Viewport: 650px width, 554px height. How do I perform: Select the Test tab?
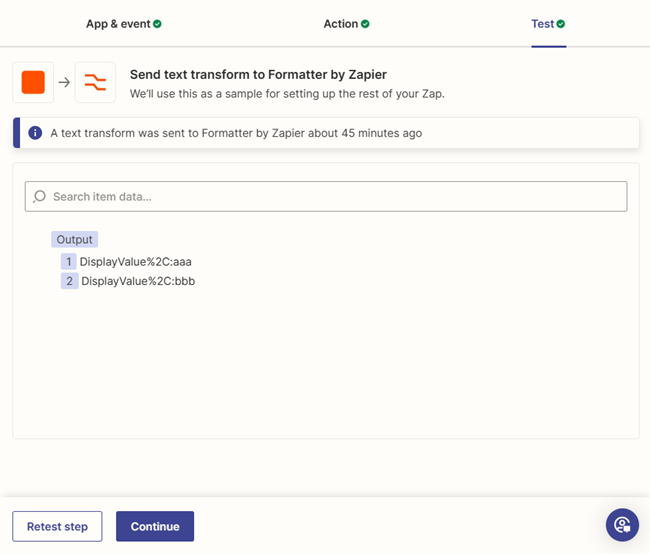coord(548,24)
